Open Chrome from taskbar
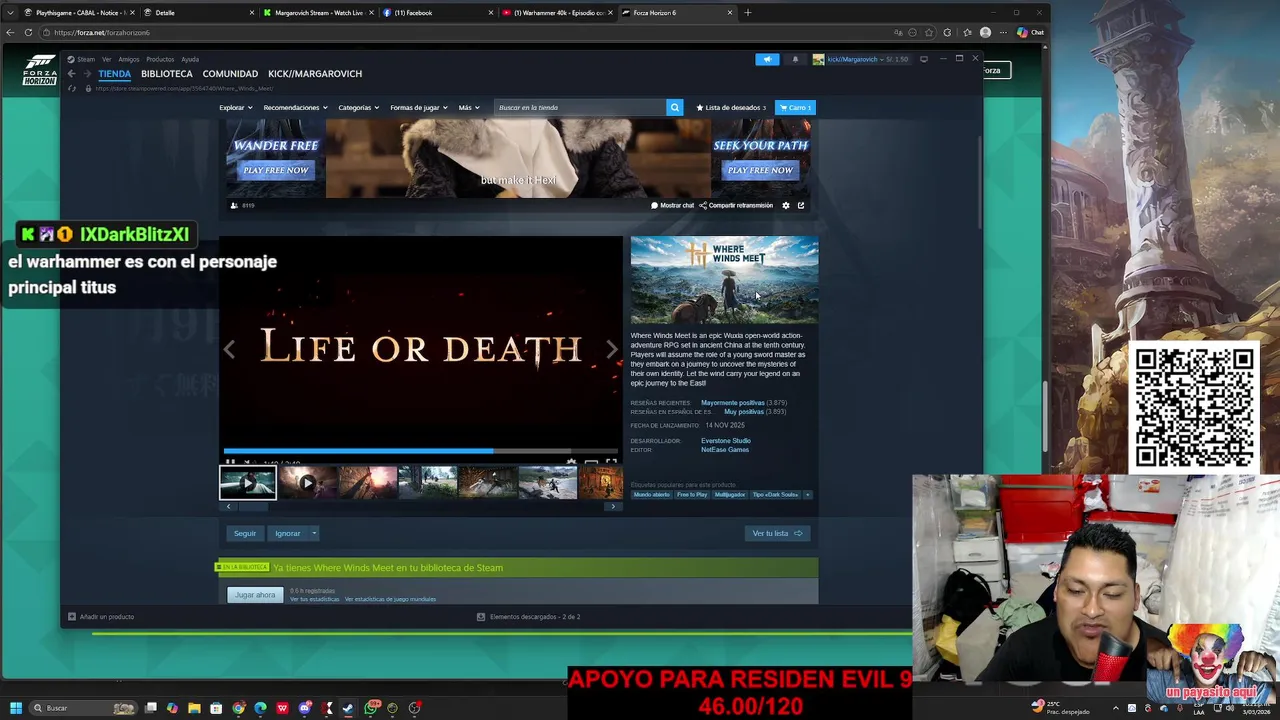1280x720 pixels. 238,708
